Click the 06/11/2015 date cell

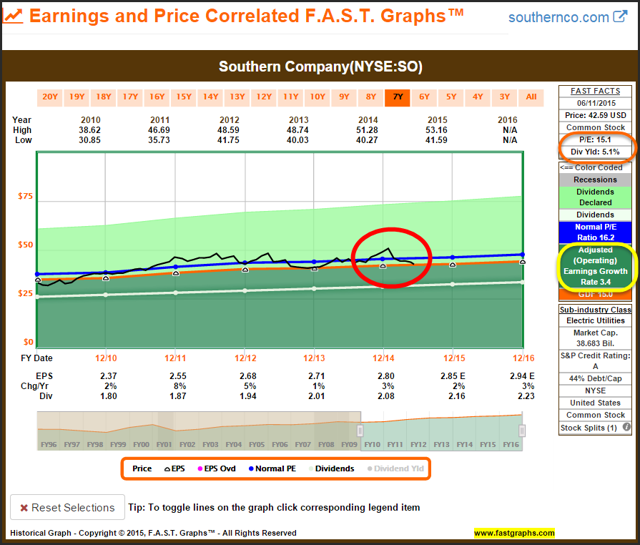point(595,103)
